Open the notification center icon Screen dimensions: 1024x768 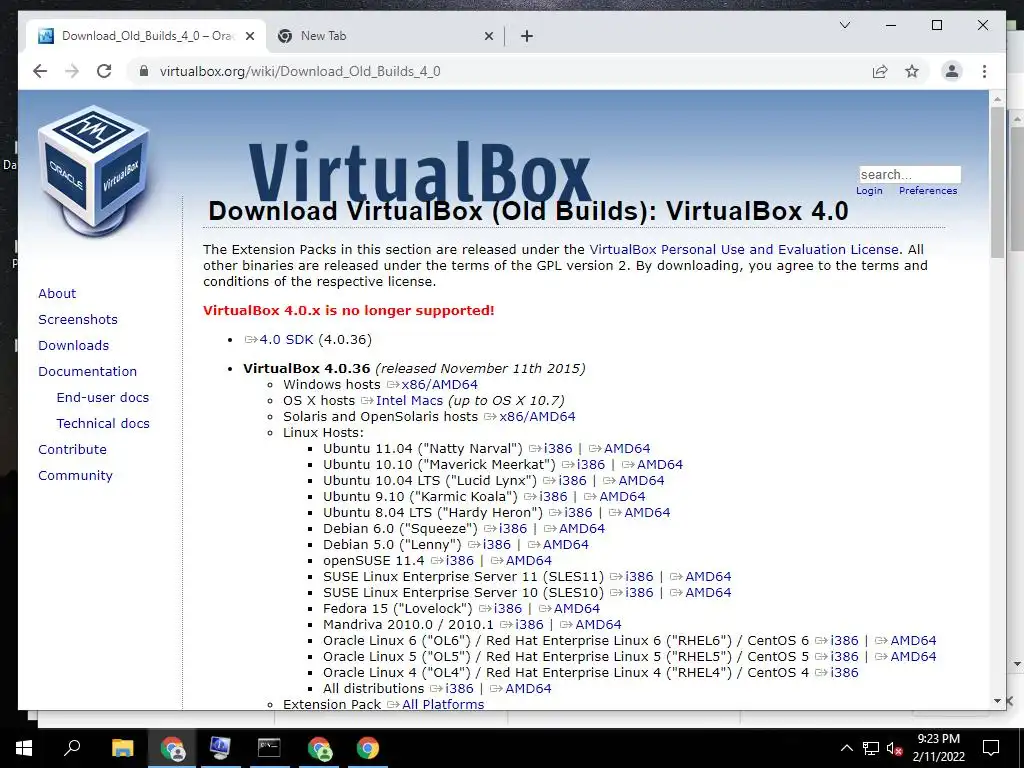(991, 748)
